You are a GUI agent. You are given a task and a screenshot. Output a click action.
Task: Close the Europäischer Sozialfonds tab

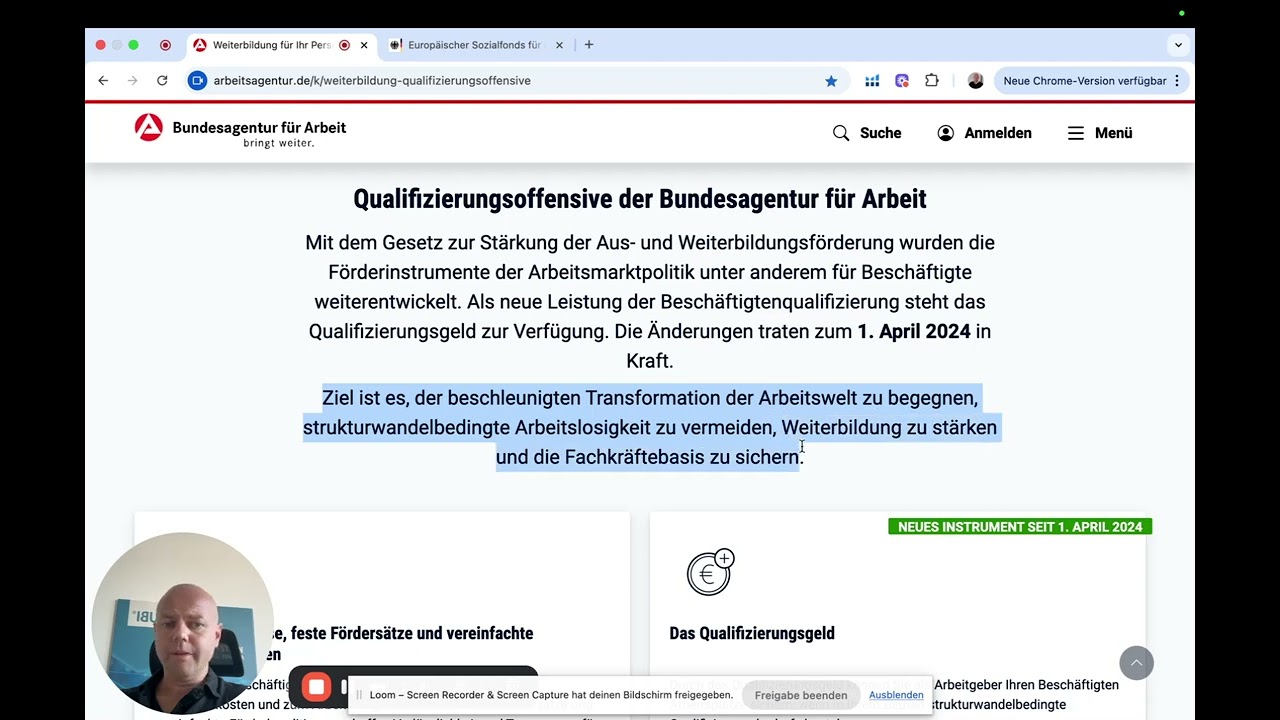coord(559,45)
